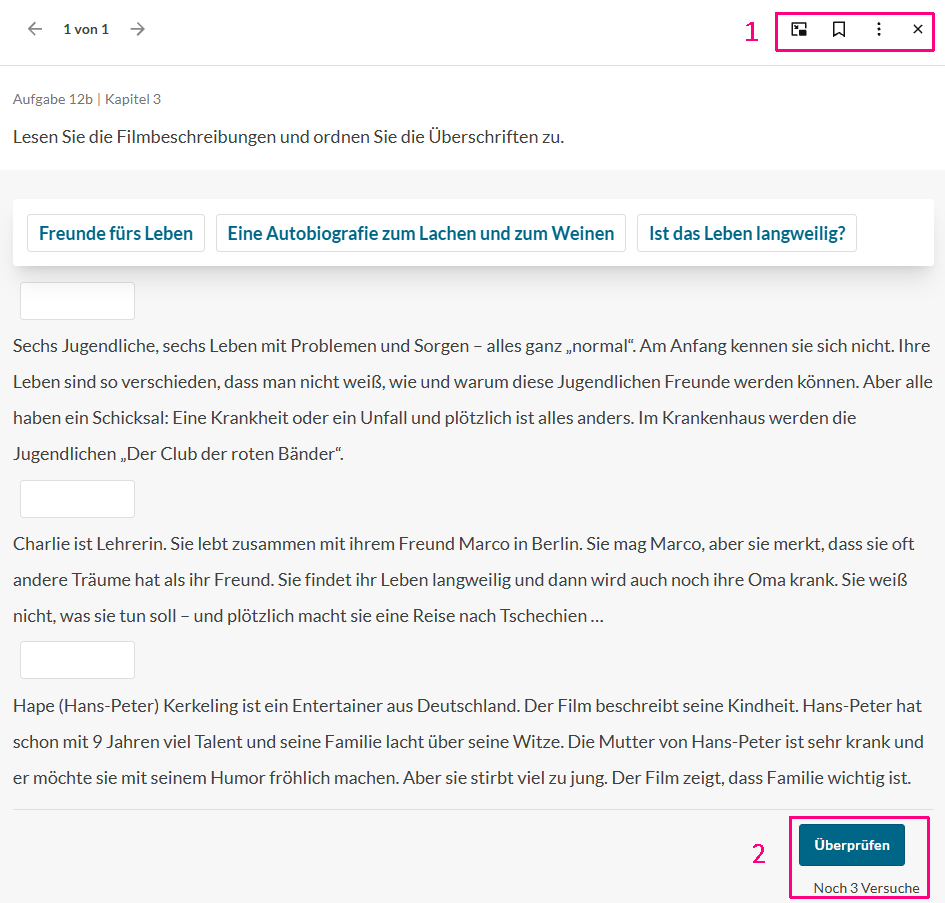Go to the next exercise arrow
The image size is (945, 903).
[137, 29]
